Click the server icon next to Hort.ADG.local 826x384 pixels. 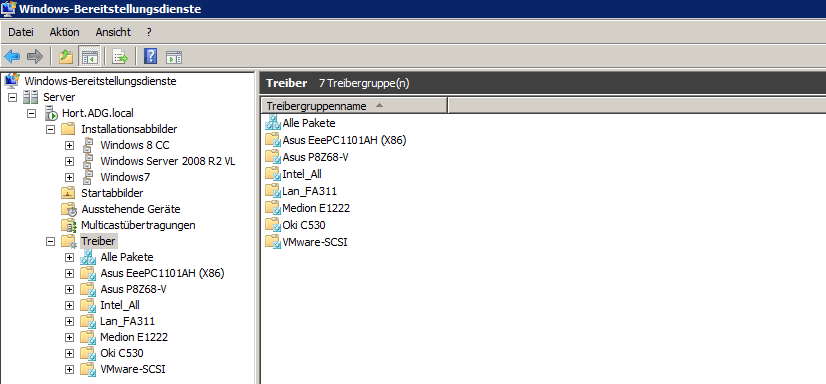[x=51, y=113]
